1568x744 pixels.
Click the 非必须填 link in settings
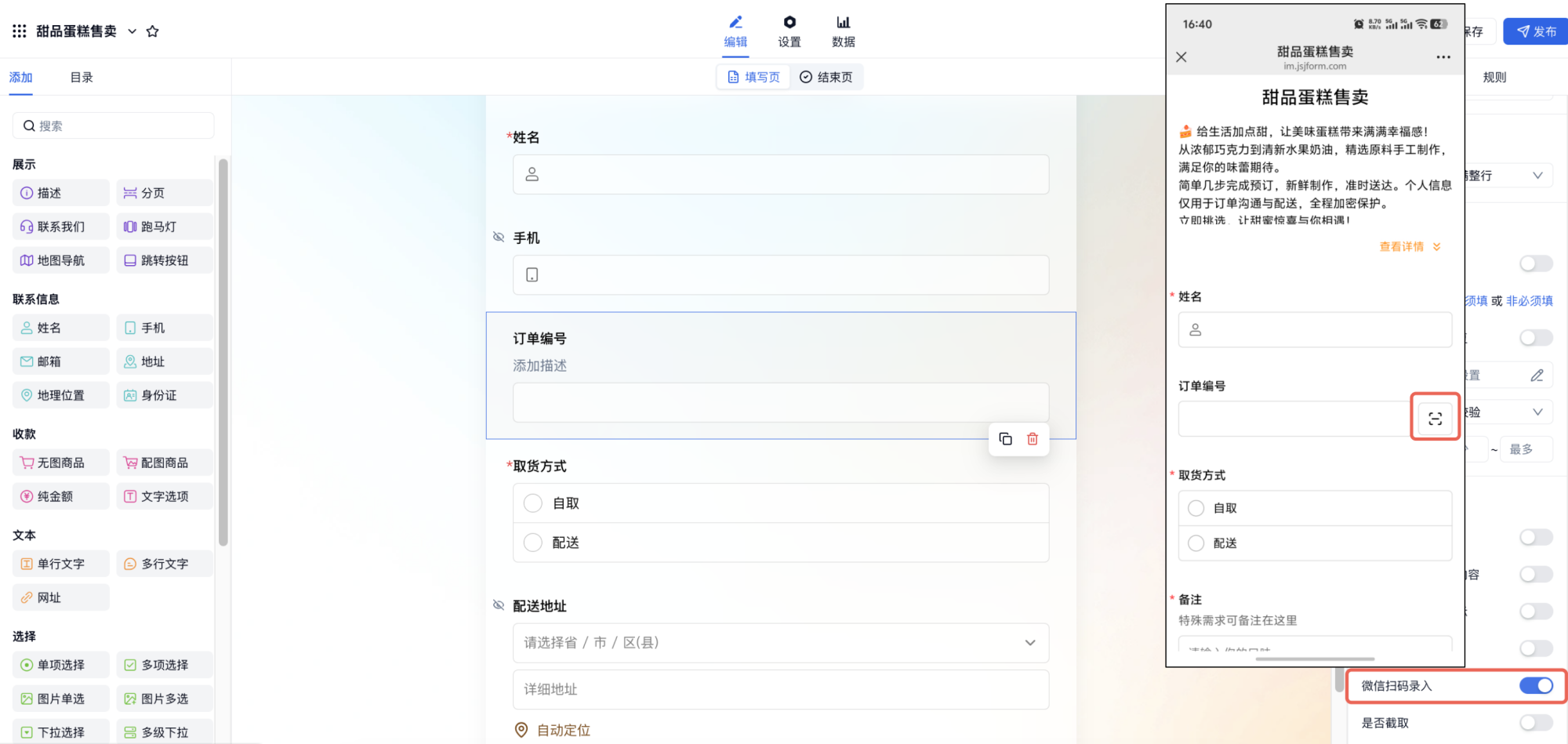(x=1530, y=300)
